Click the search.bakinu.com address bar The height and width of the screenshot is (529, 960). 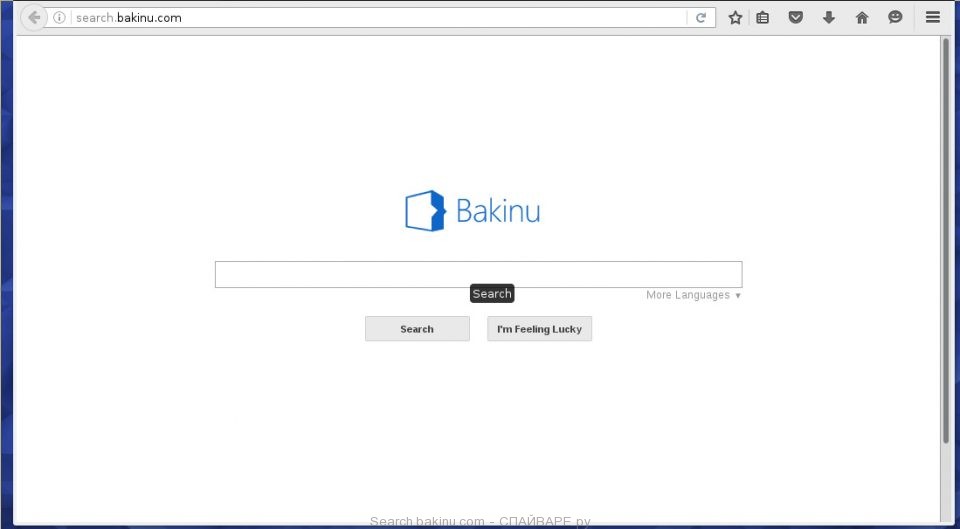coord(380,18)
